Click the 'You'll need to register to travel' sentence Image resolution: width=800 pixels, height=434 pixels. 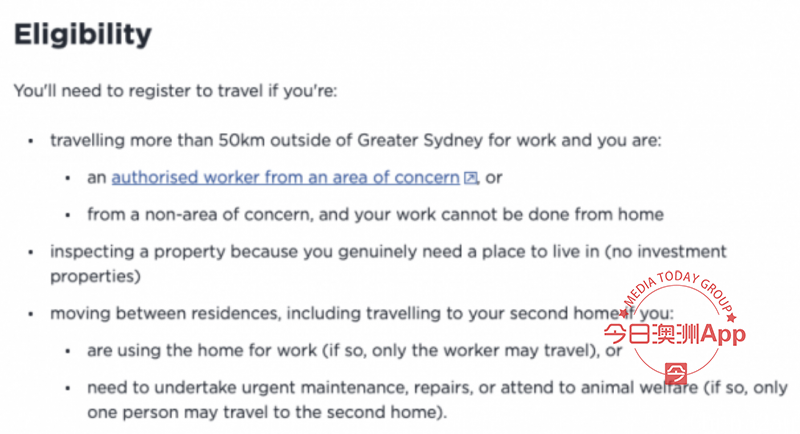coord(176,91)
